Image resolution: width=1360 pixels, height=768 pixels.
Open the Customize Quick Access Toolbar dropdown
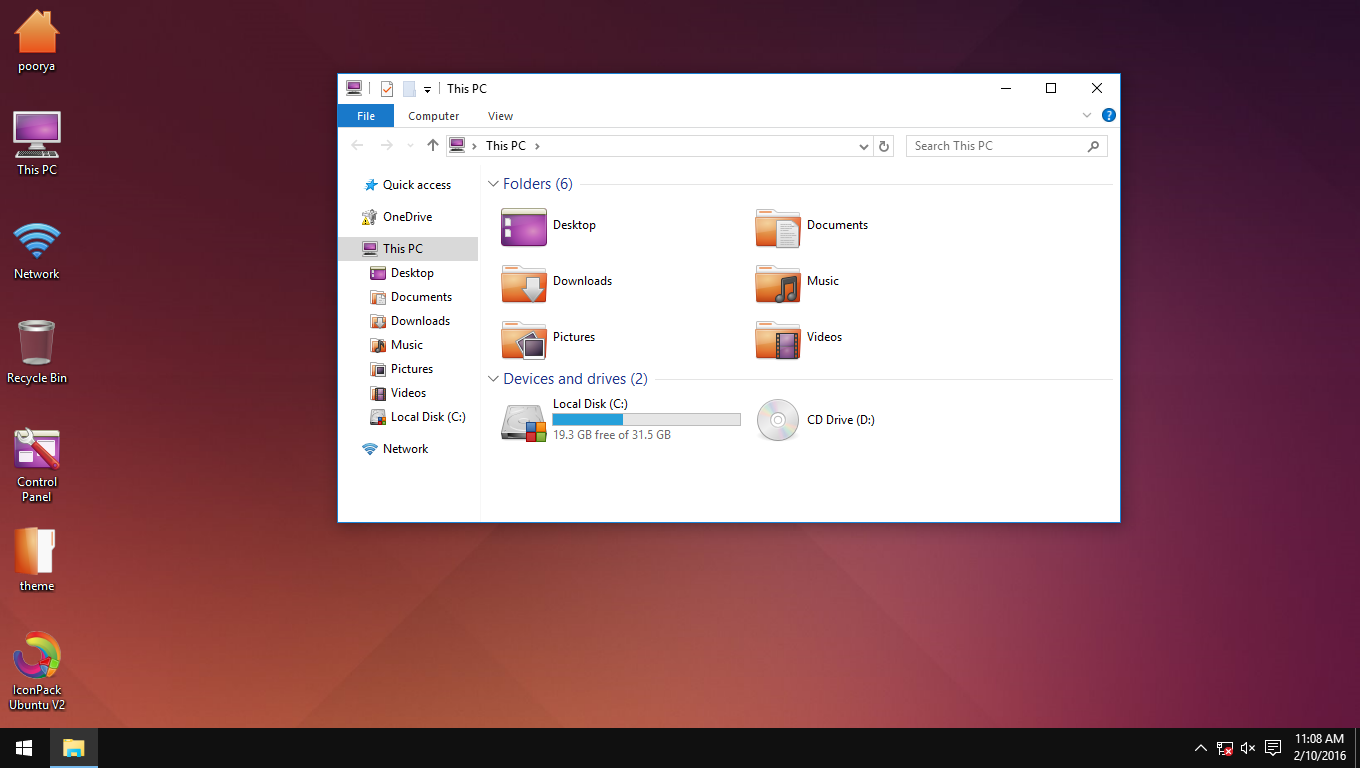(x=427, y=89)
